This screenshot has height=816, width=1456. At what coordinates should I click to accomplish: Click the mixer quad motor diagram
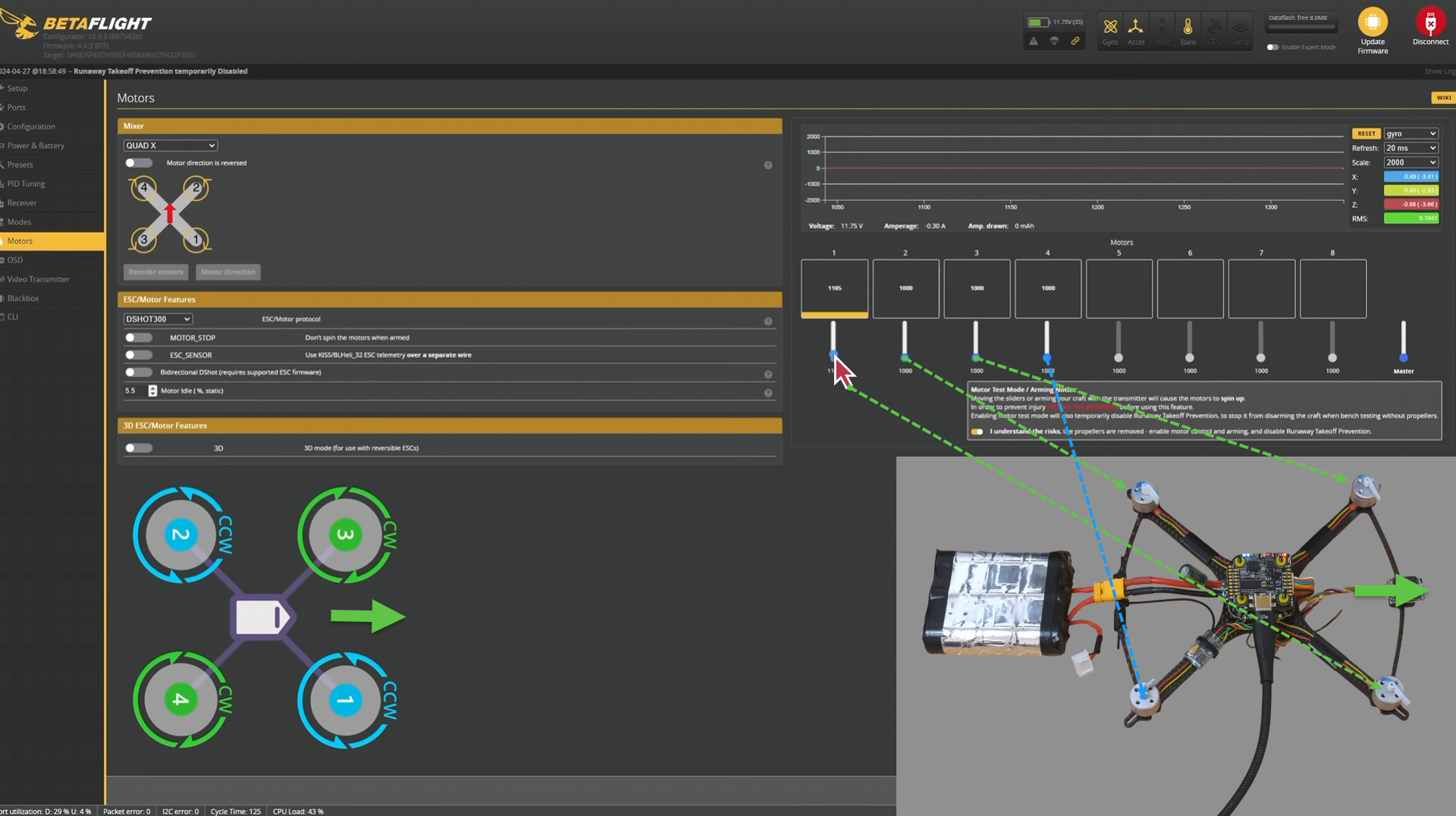170,215
